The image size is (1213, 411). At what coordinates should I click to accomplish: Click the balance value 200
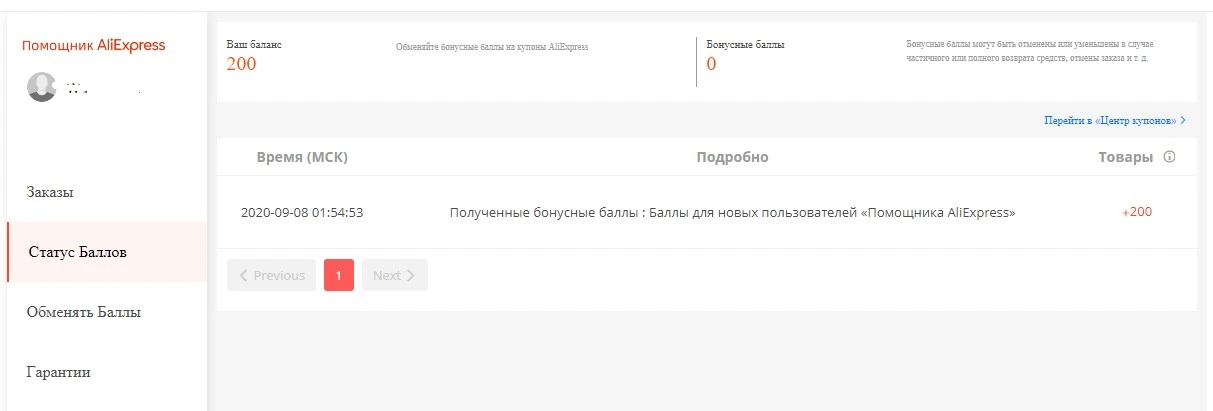(241, 65)
